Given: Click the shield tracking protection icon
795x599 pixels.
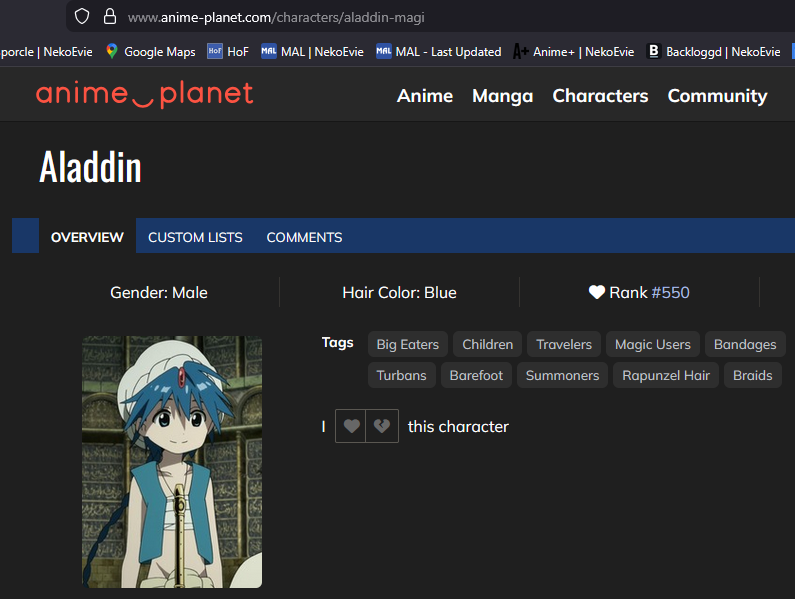Looking at the screenshot, I should 82,17.
